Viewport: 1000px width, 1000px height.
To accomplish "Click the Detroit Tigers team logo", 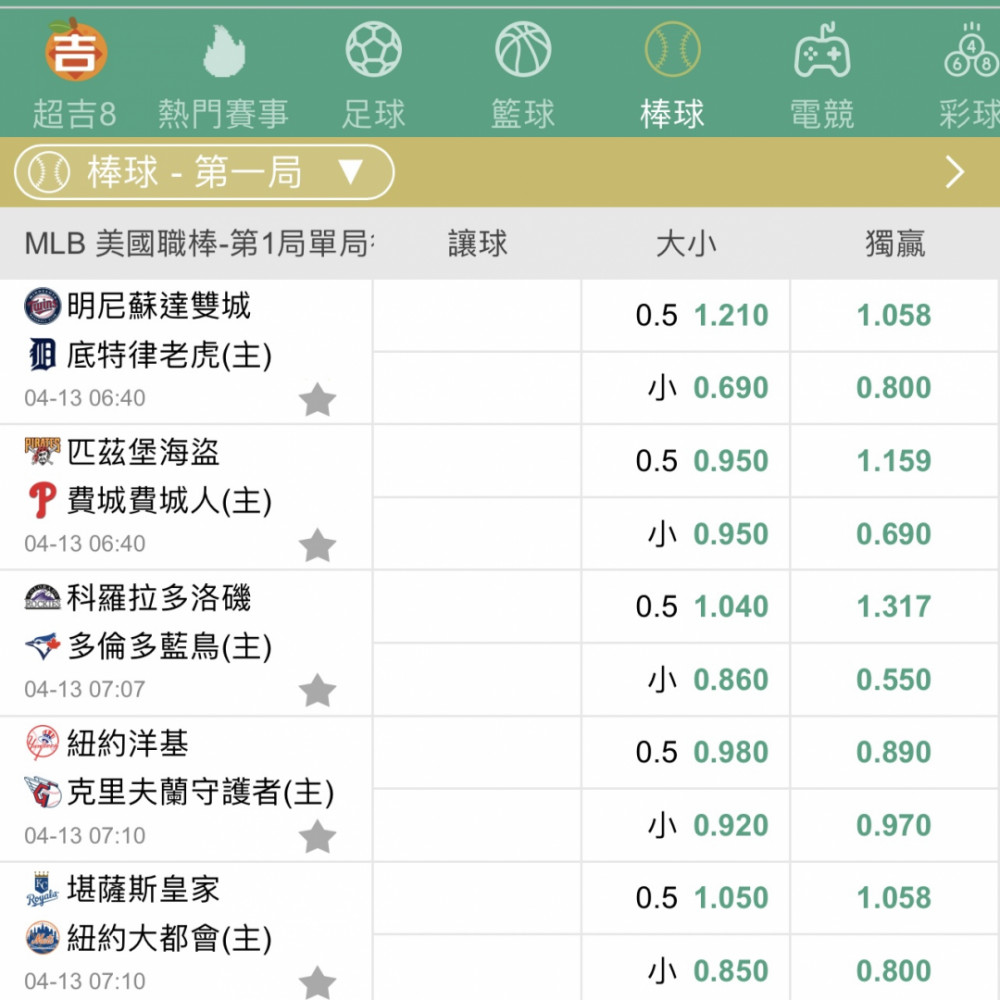I will point(42,355).
